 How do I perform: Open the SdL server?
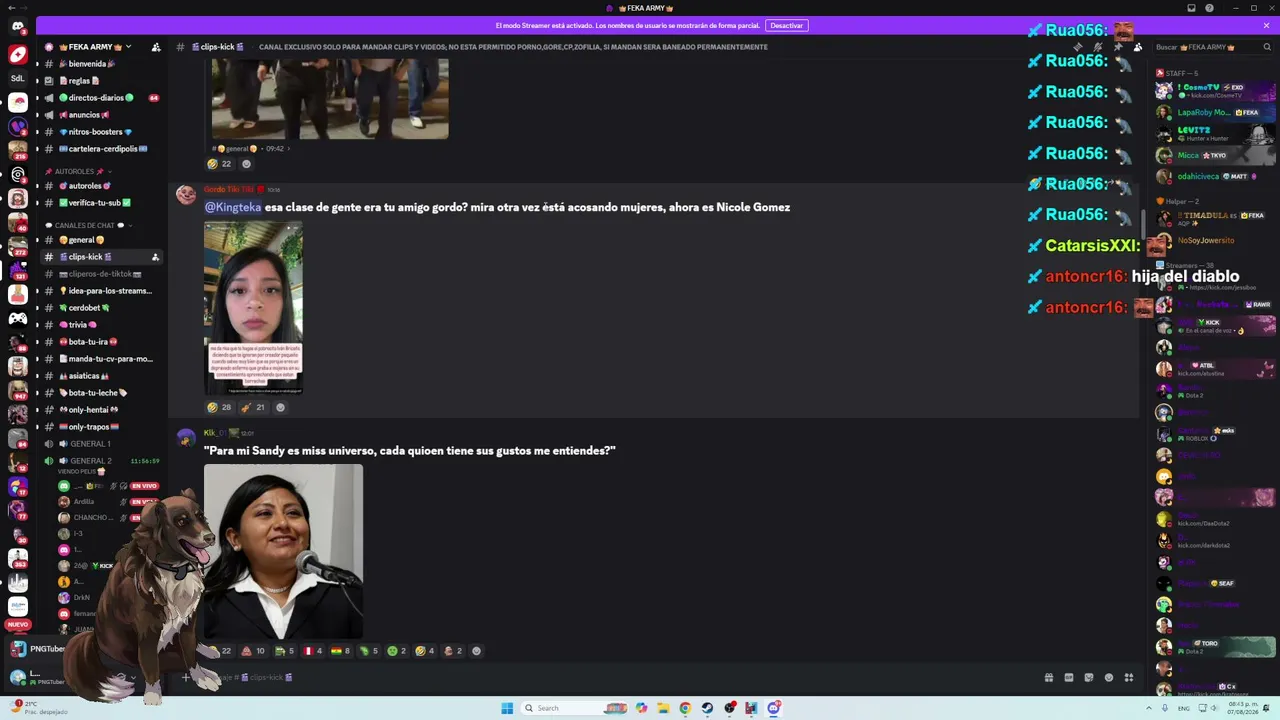click(x=17, y=77)
